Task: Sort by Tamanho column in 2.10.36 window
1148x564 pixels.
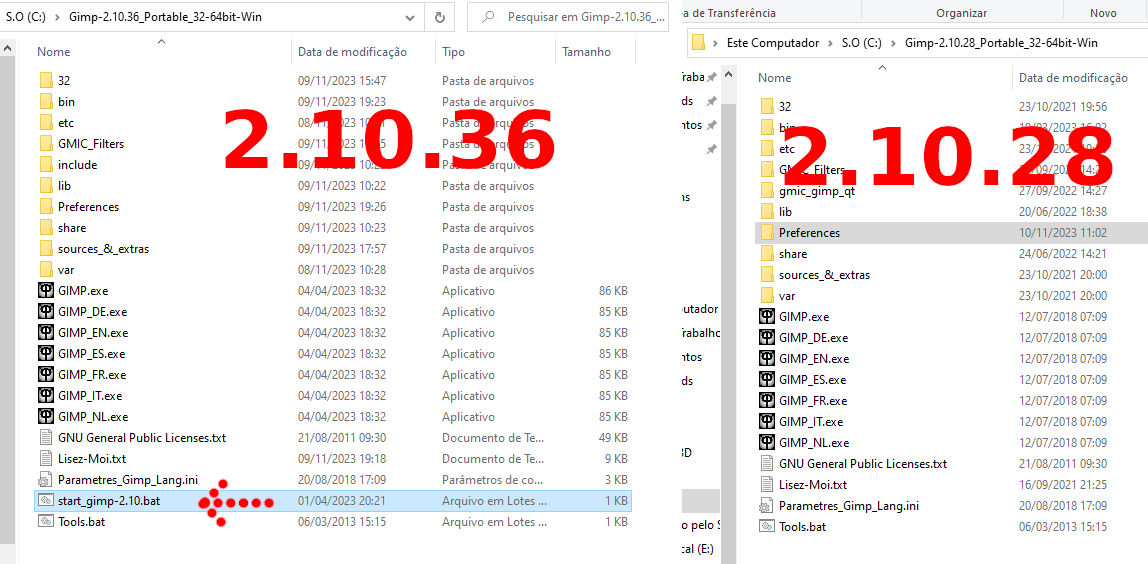Action: point(586,52)
